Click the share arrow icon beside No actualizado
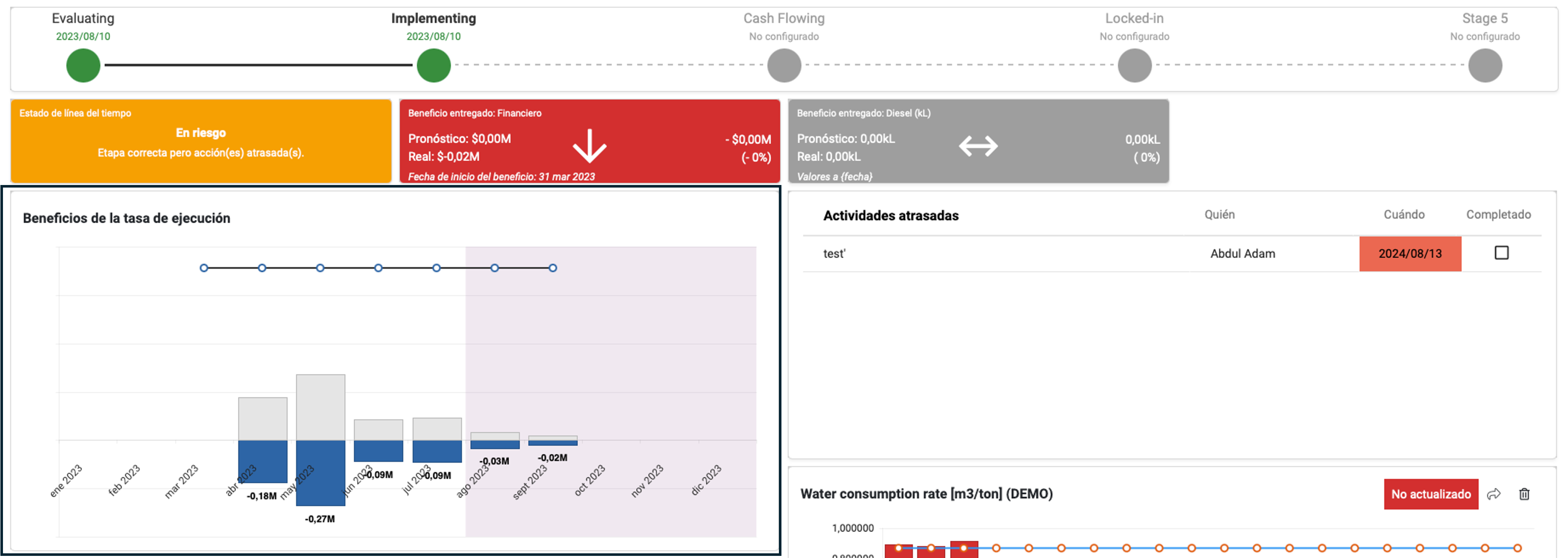The image size is (1568, 558). [1493, 494]
